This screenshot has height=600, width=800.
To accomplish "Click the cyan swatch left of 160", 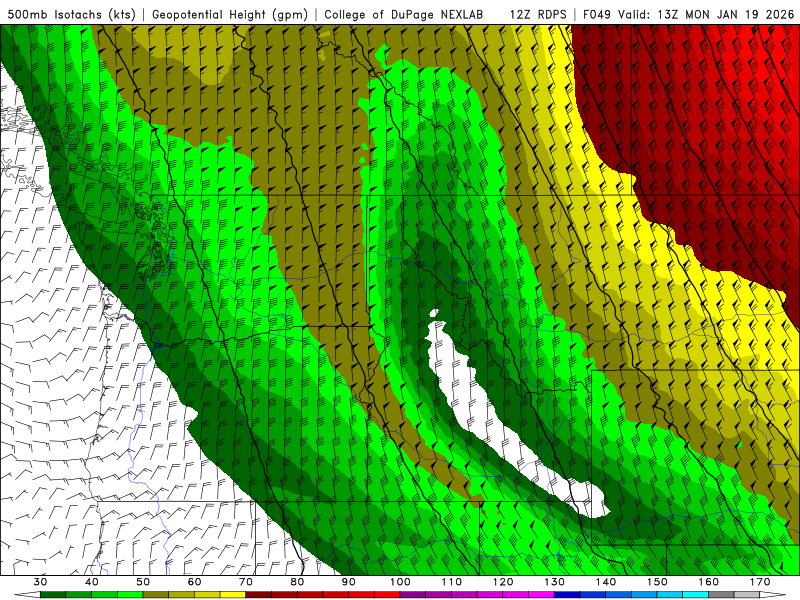I will 696,595.
